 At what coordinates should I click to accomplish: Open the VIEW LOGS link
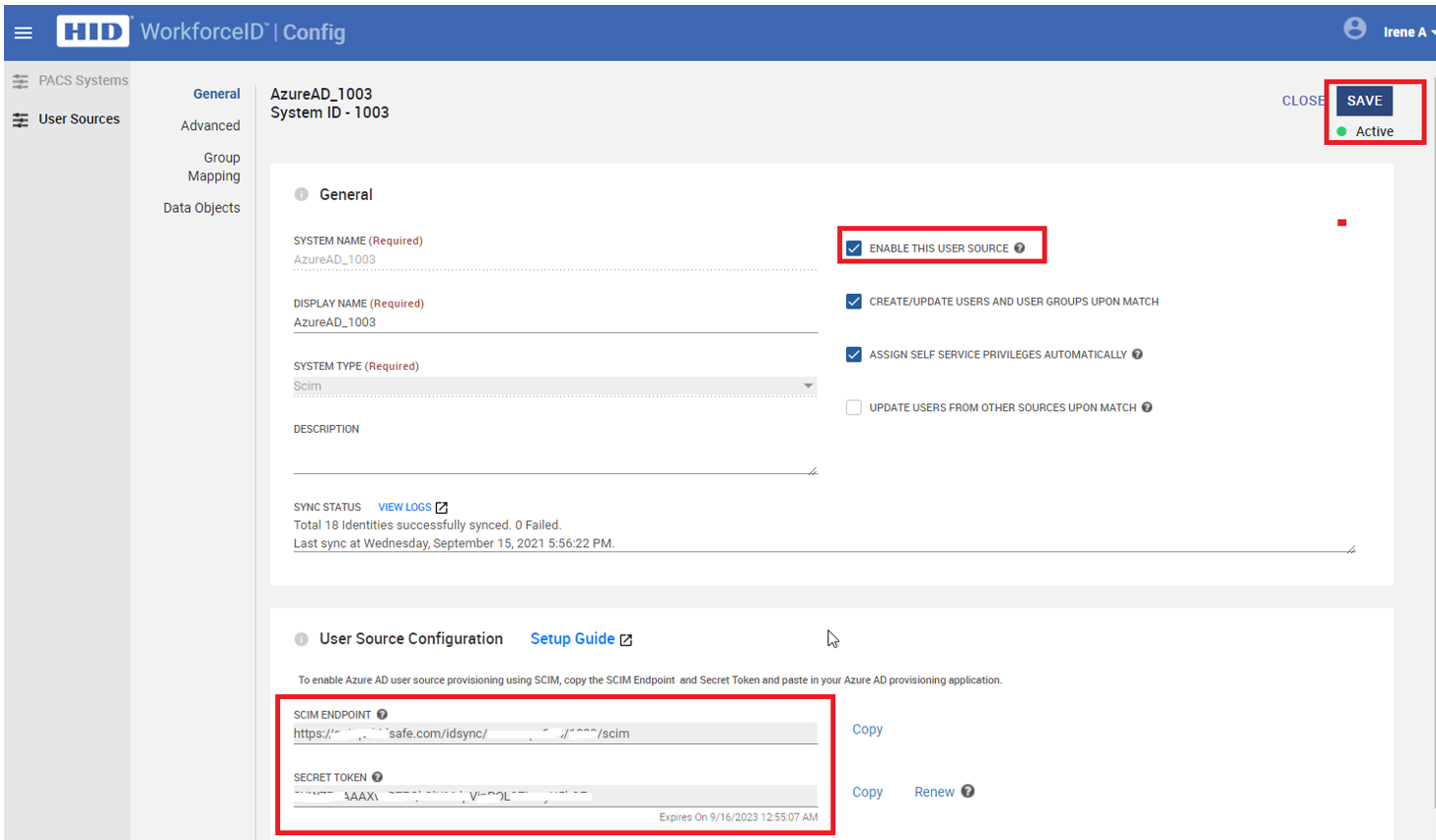pyautogui.click(x=404, y=507)
